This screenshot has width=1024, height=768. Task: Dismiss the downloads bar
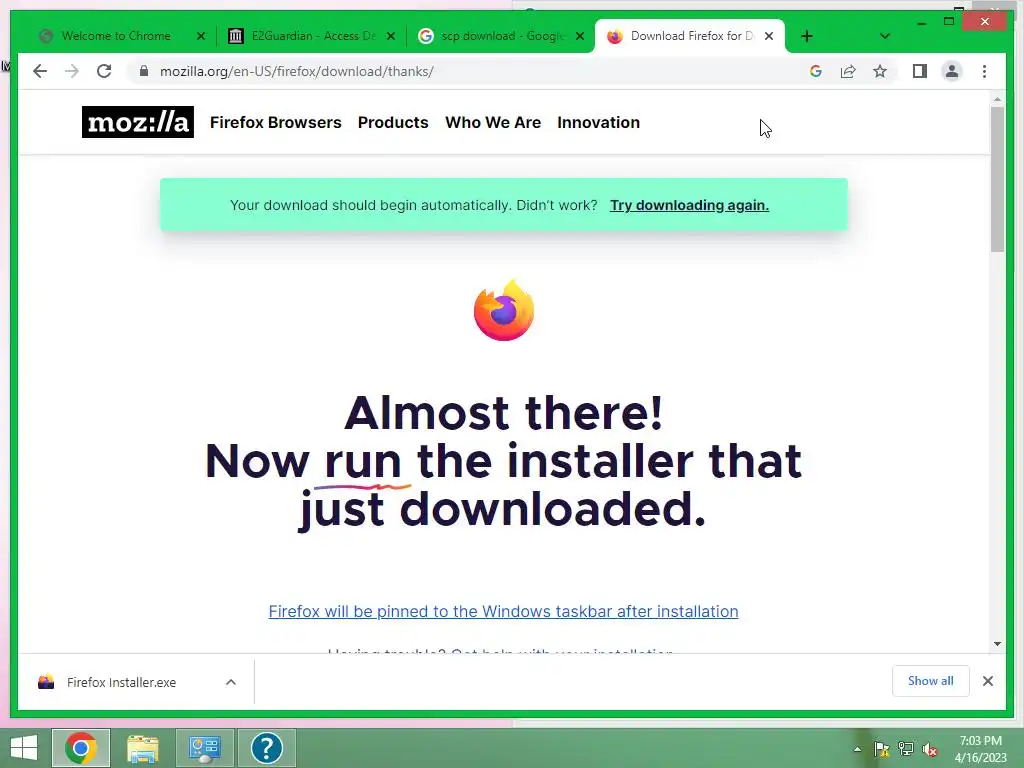[987, 681]
